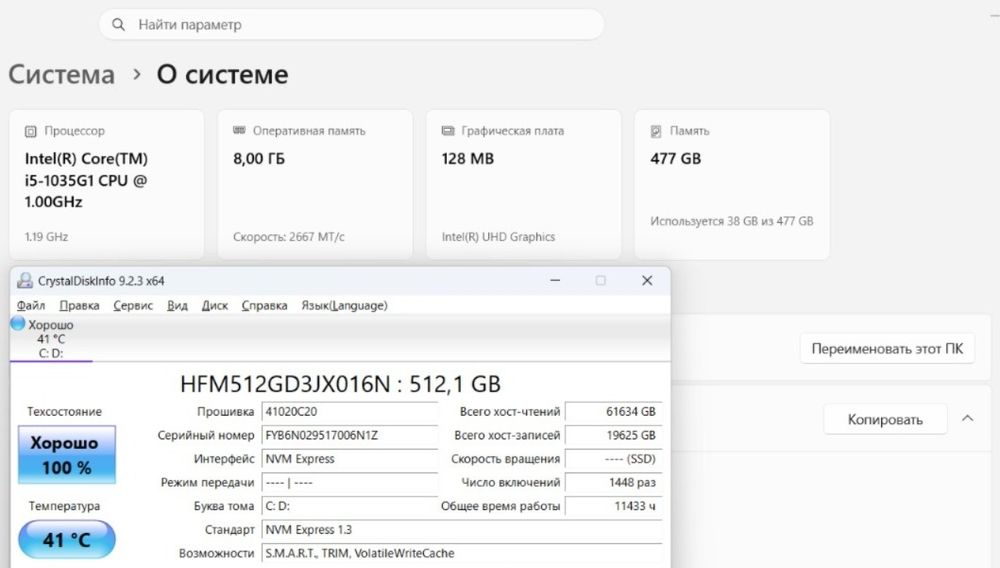Image resolution: width=1000 pixels, height=568 pixels.
Task: Click the 'Хорошо 100 %' health status button
Action: (x=67, y=455)
